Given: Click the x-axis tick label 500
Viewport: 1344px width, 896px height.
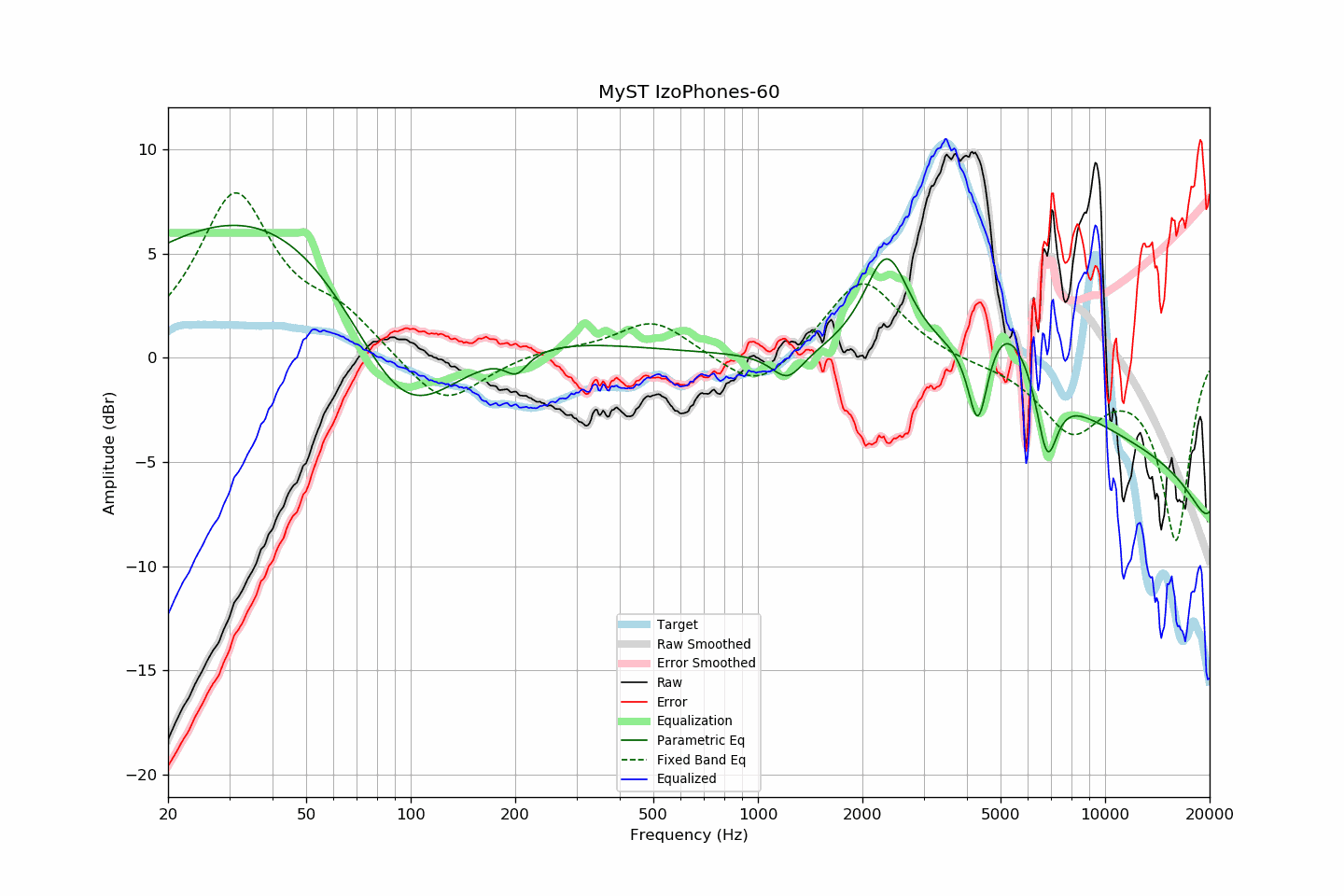Looking at the screenshot, I should pyautogui.click(x=653, y=814).
